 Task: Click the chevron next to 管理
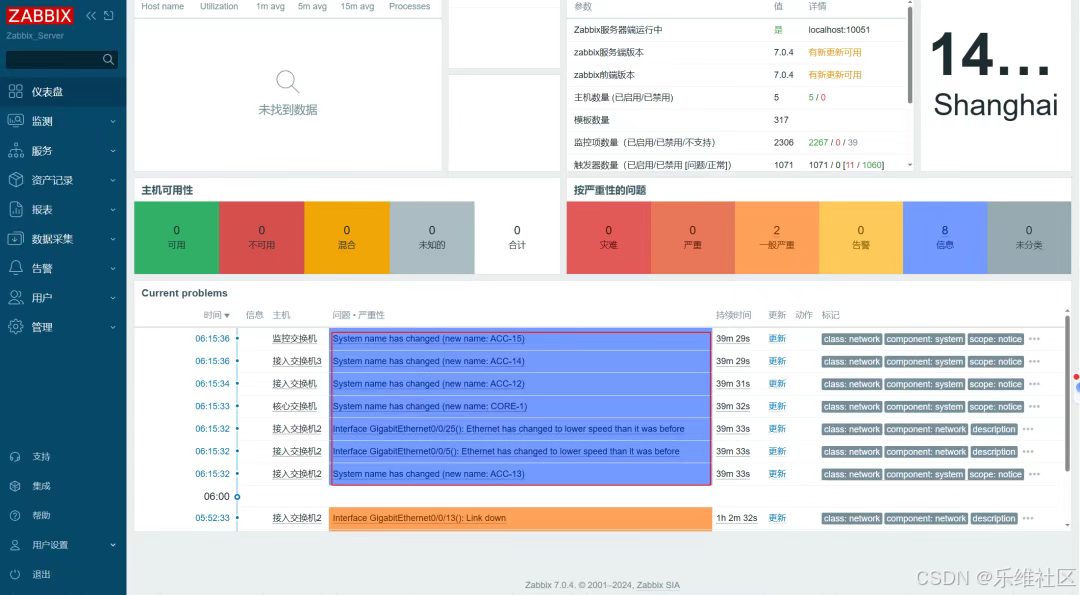click(x=113, y=327)
